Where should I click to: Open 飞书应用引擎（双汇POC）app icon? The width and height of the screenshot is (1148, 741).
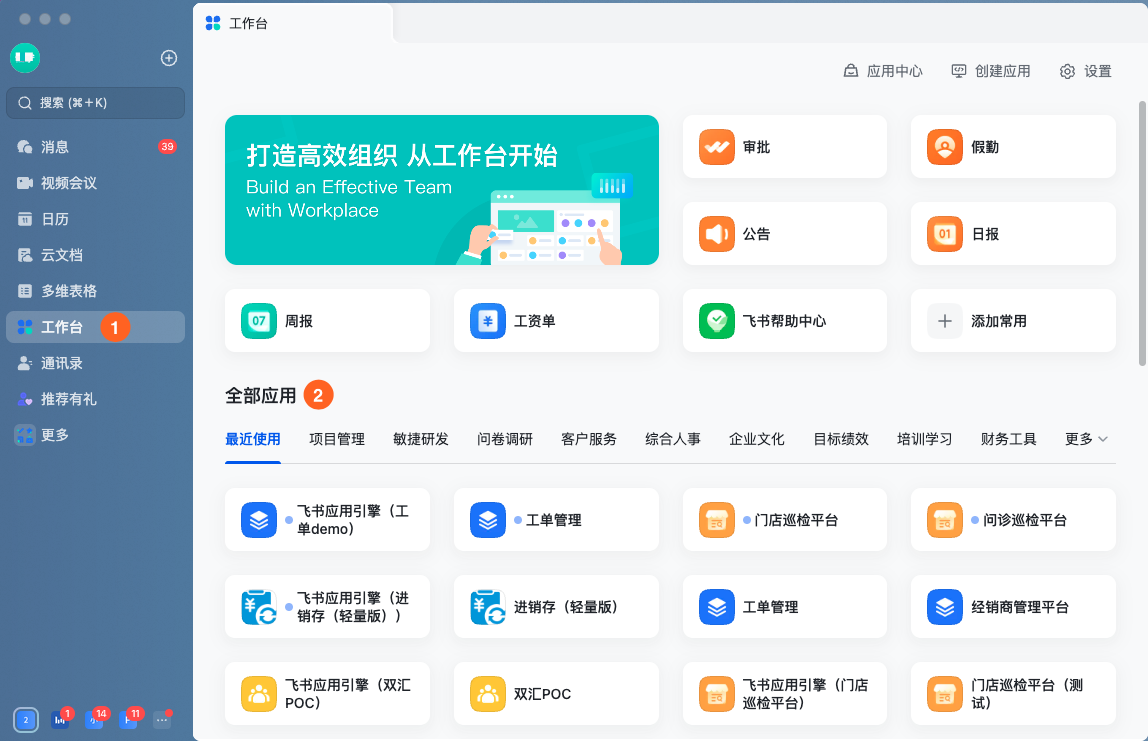click(258, 694)
